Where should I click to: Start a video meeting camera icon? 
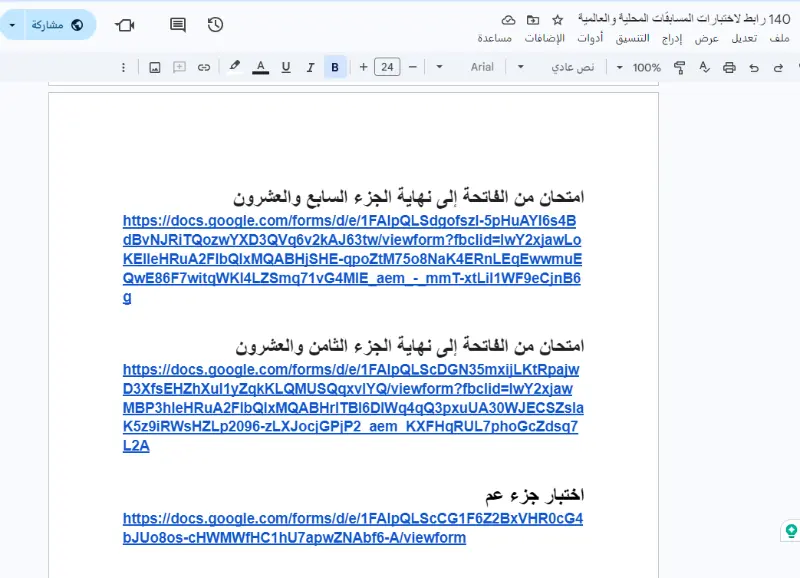tap(124, 25)
